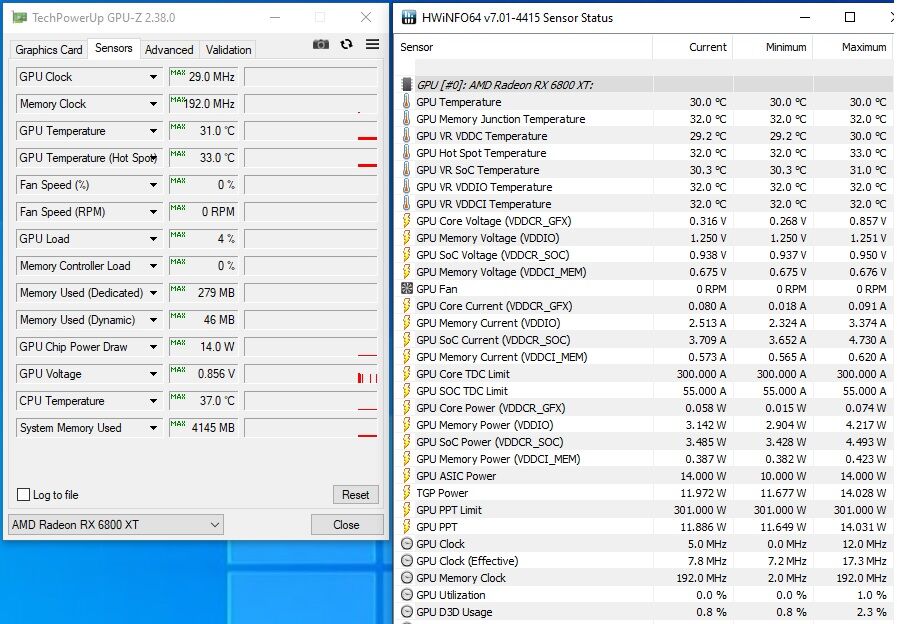Viewport: 897px width, 624px height.
Task: Click lightning icon beside TGP Power
Action: click(407, 493)
